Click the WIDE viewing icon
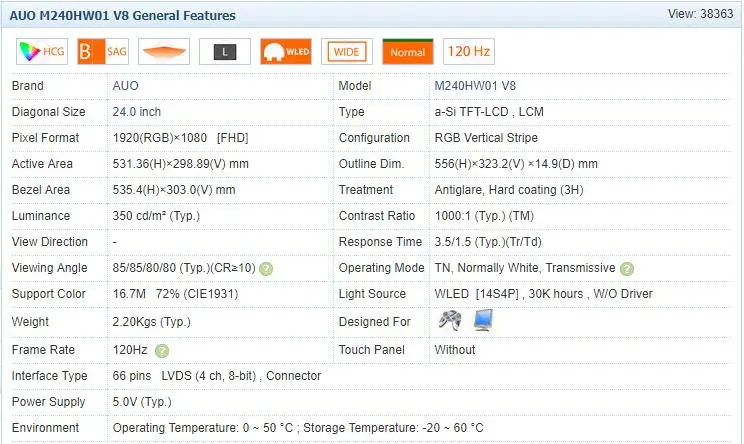 click(x=347, y=51)
